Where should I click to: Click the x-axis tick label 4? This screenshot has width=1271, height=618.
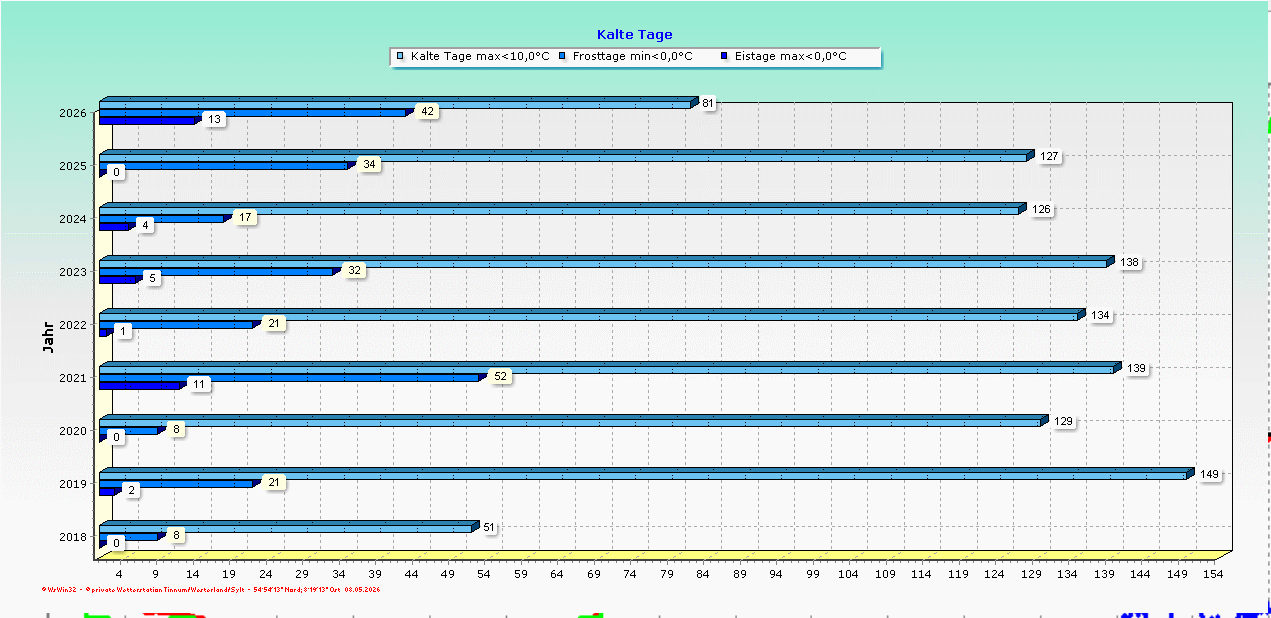119,575
